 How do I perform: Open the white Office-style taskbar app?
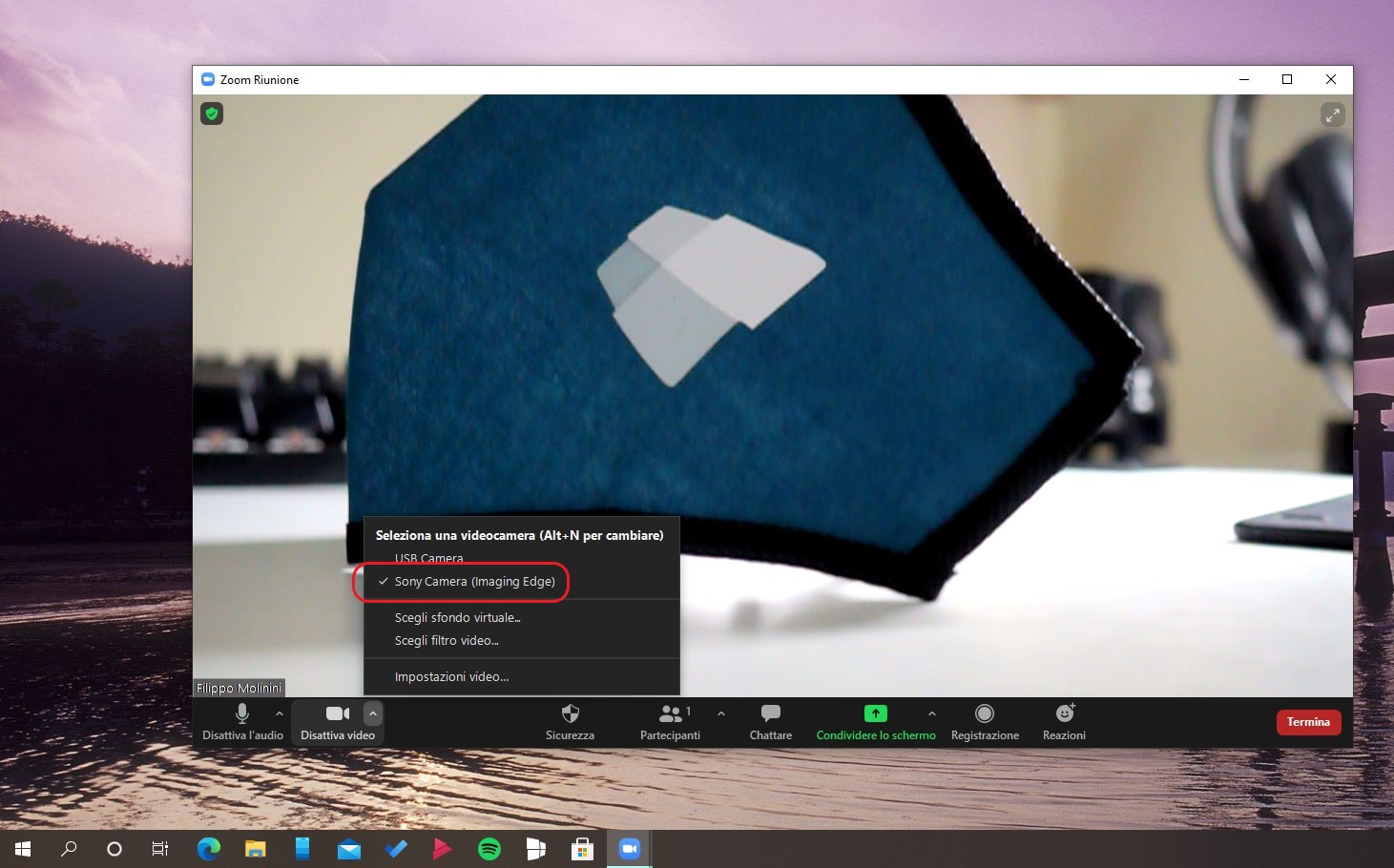[x=535, y=848]
